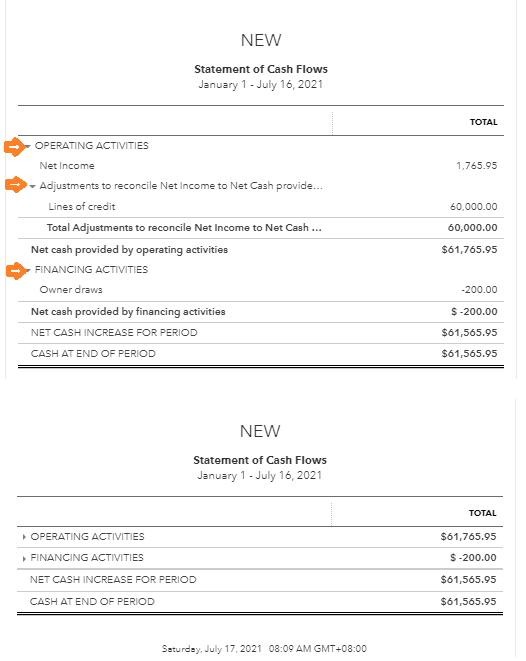Open the $61,765.95 operating total in lower report

[x=468, y=537]
